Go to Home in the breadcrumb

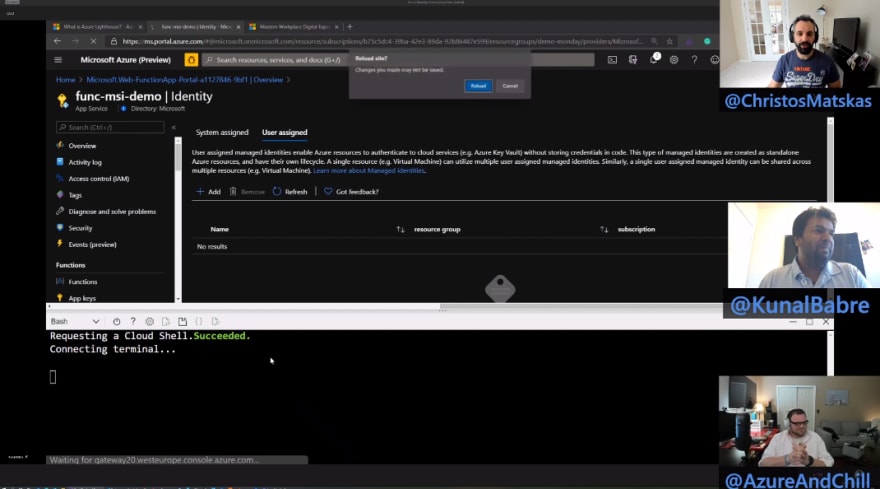(x=66, y=80)
